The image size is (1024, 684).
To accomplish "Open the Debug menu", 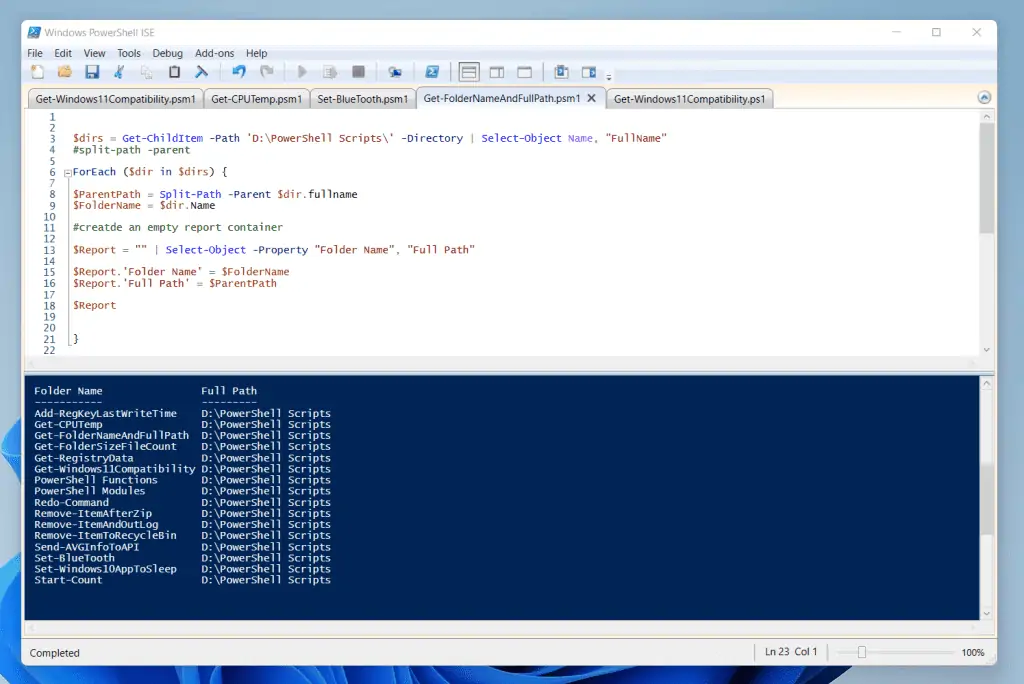I will [167, 53].
